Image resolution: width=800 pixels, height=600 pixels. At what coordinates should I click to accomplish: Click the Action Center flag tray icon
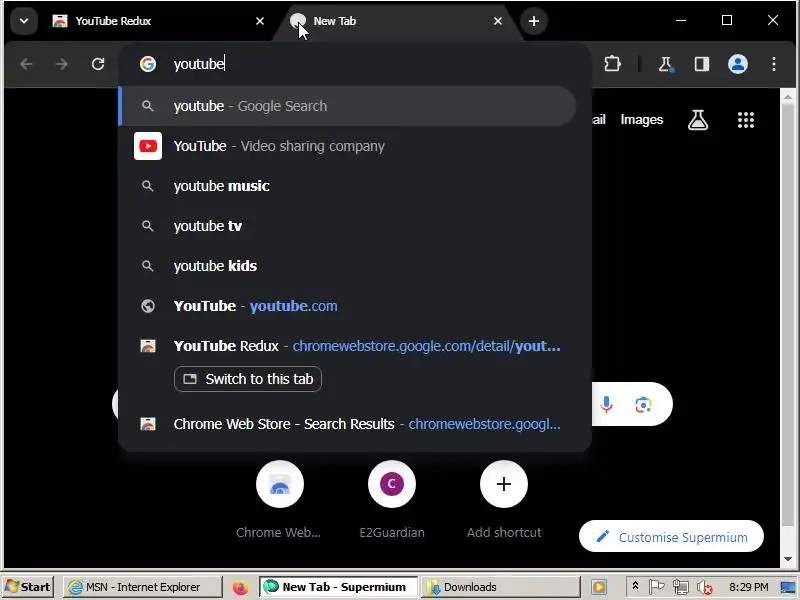656,587
